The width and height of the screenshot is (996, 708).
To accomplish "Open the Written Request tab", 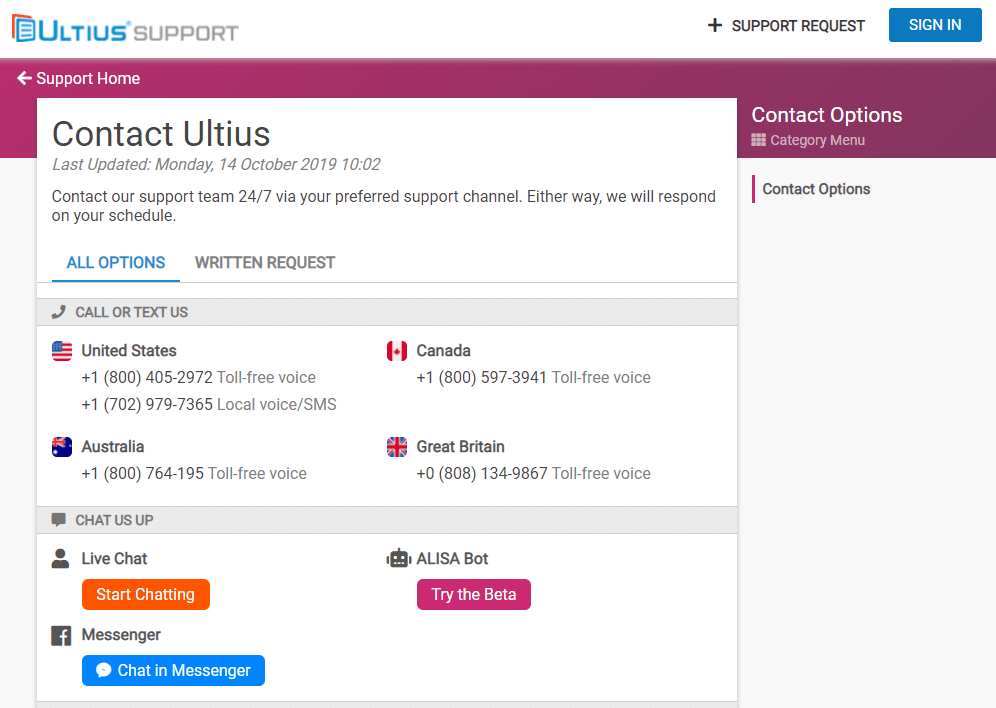I will coord(265,263).
